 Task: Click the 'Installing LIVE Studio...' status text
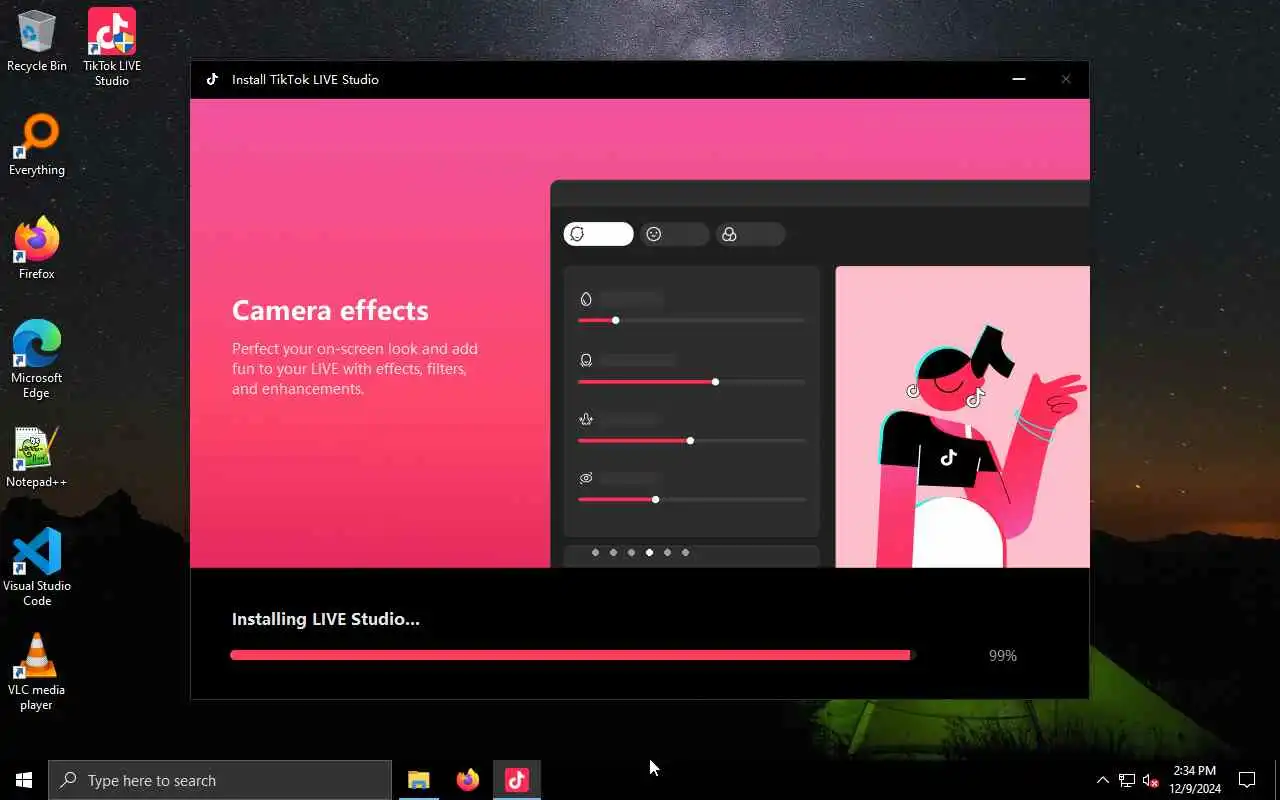click(x=326, y=619)
